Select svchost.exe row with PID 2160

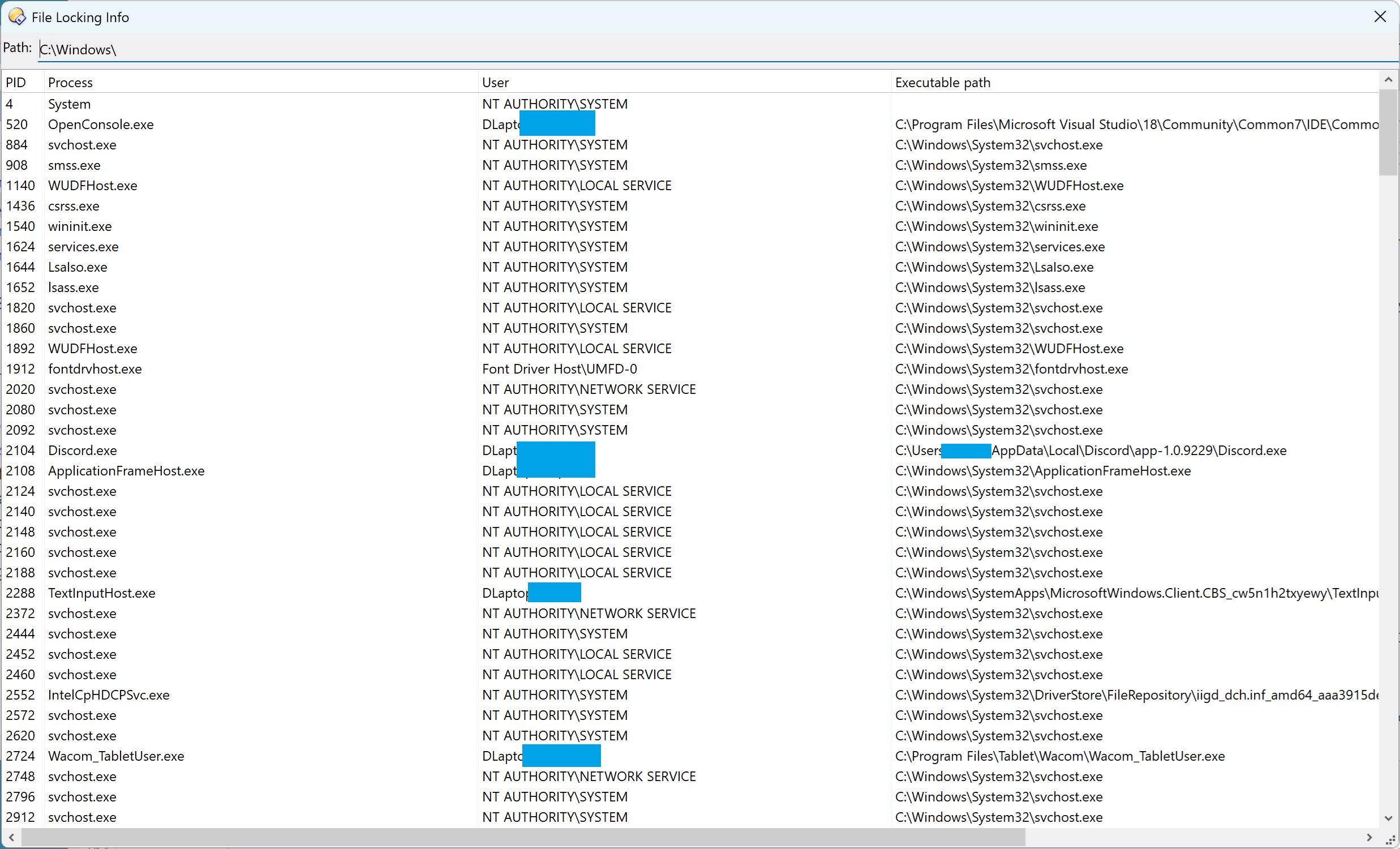[690, 553]
